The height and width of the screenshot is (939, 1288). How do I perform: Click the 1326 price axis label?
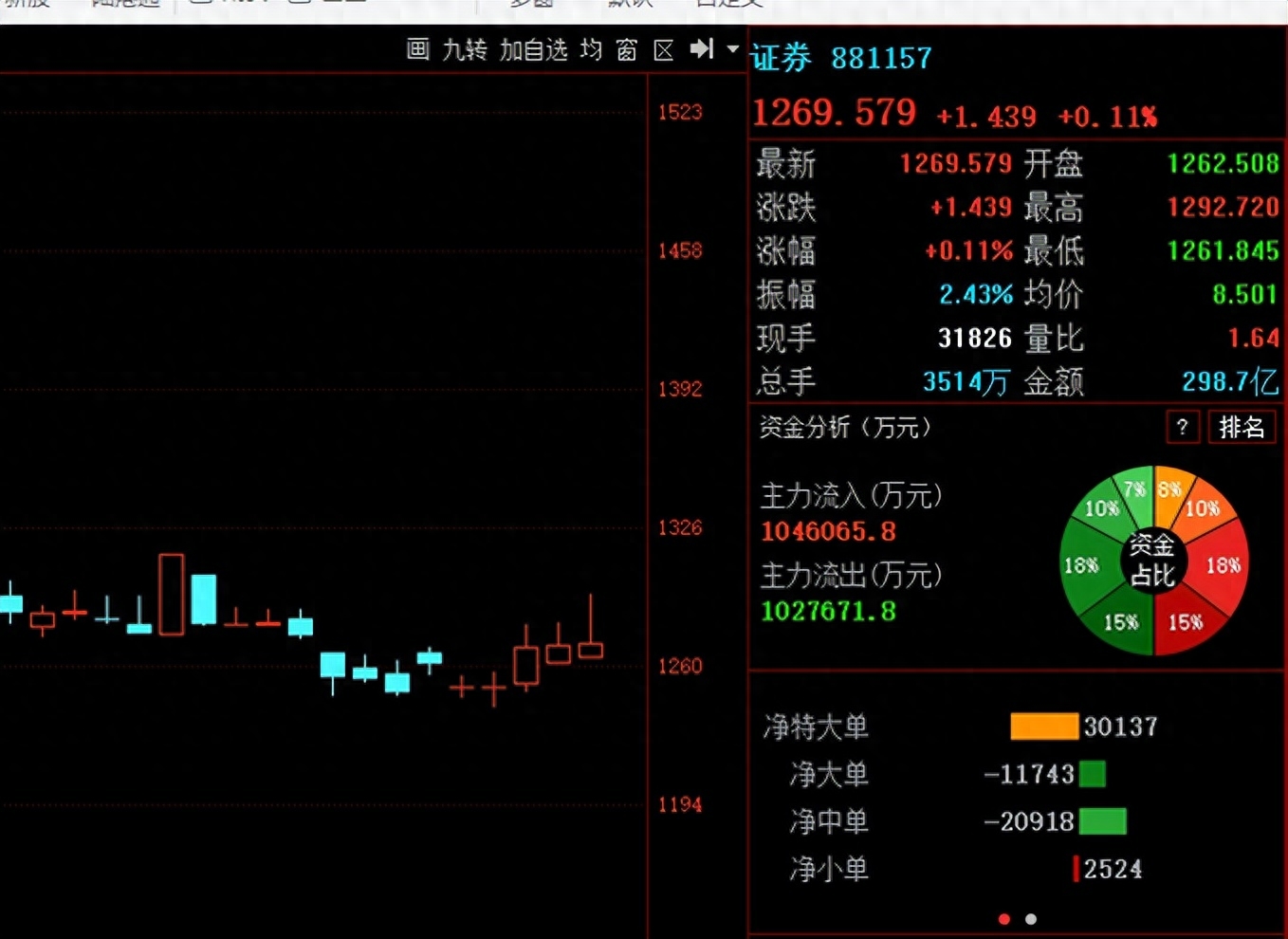pyautogui.click(x=680, y=527)
